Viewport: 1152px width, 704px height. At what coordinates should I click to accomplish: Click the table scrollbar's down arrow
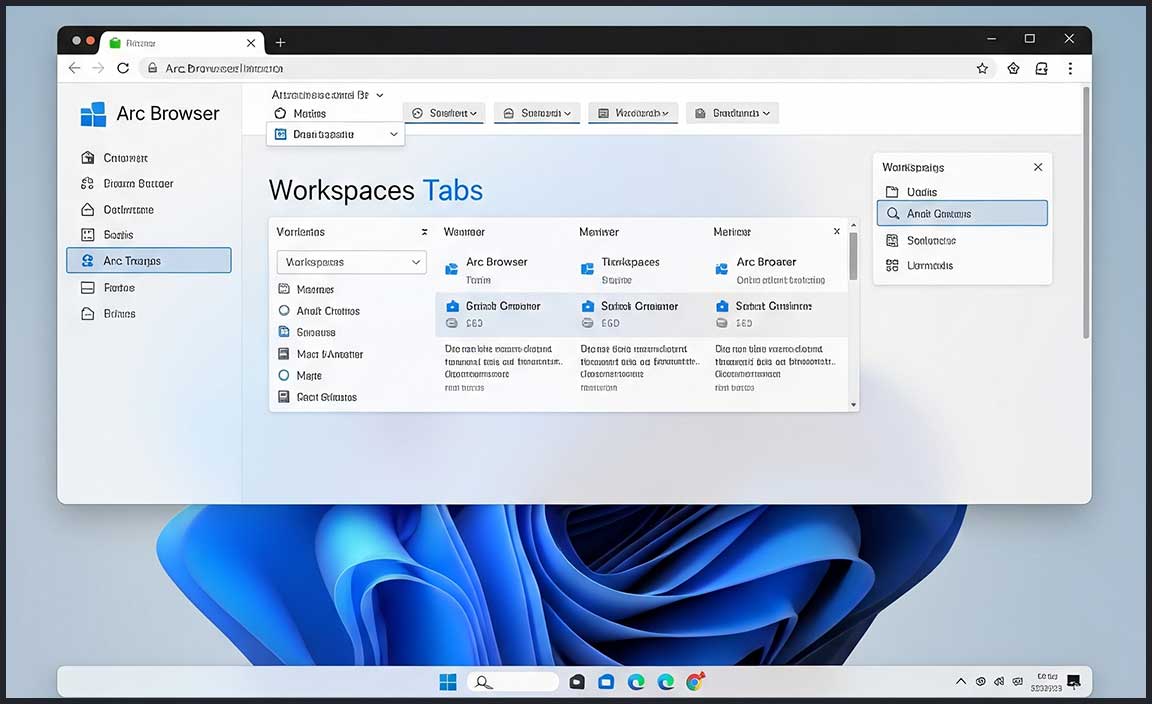point(853,404)
